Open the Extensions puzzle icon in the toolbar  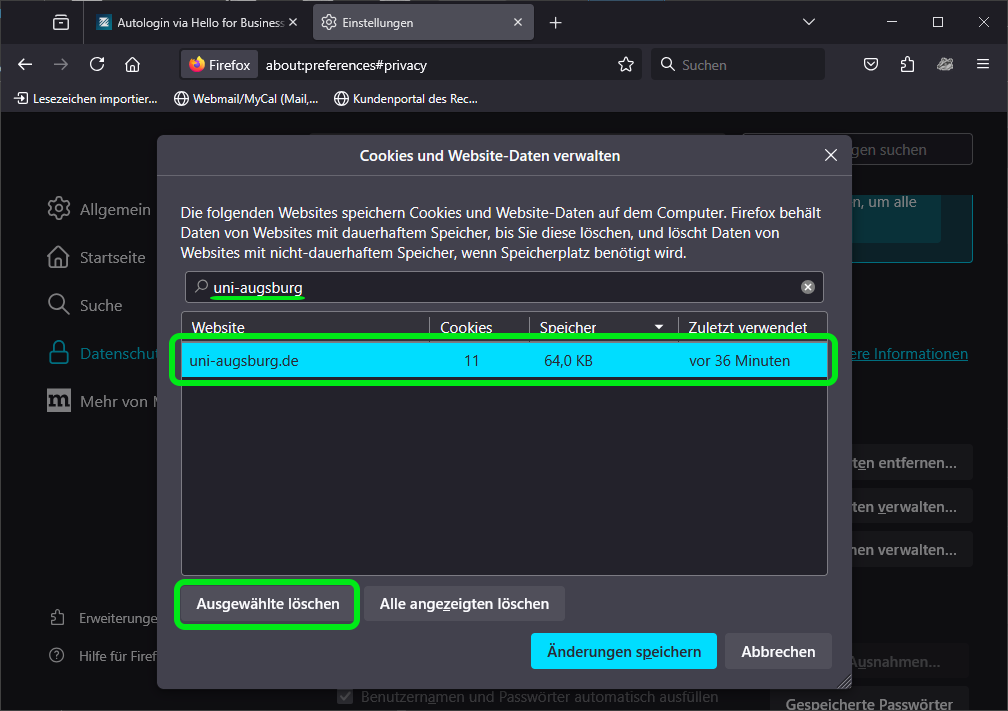pyautogui.click(x=907, y=64)
